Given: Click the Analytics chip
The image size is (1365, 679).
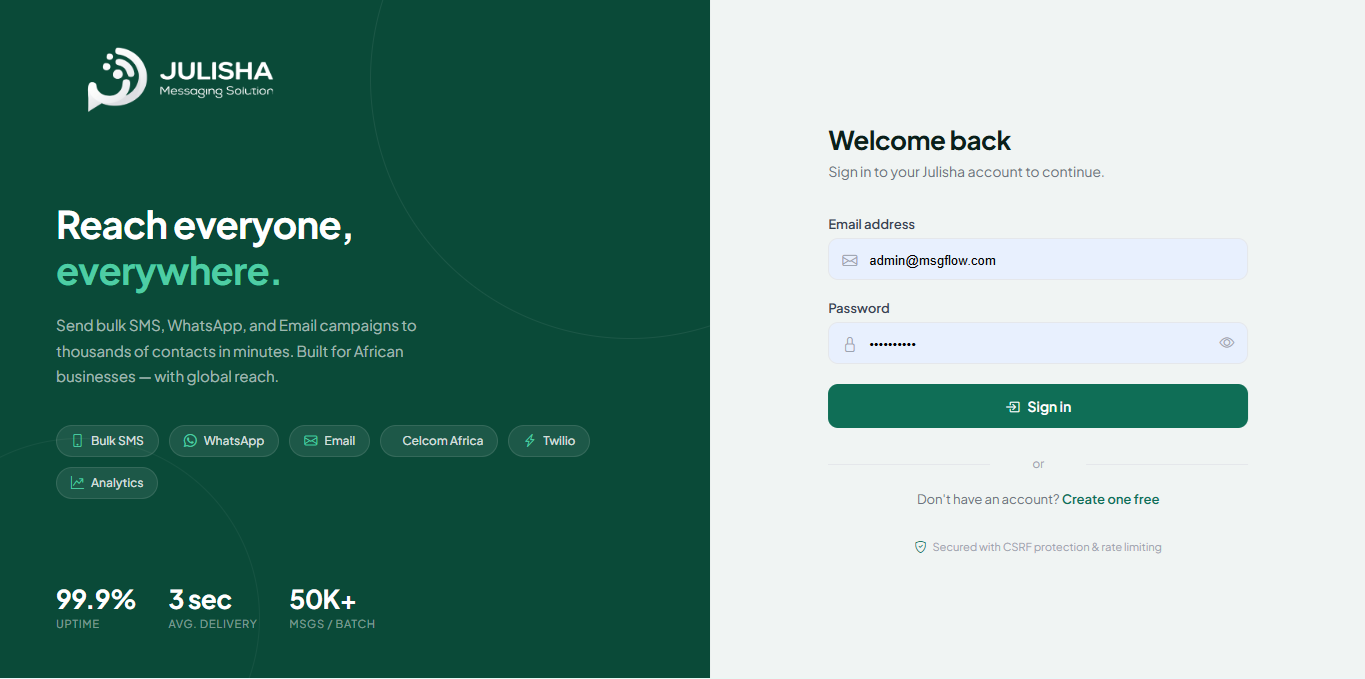Looking at the screenshot, I should tap(107, 483).
